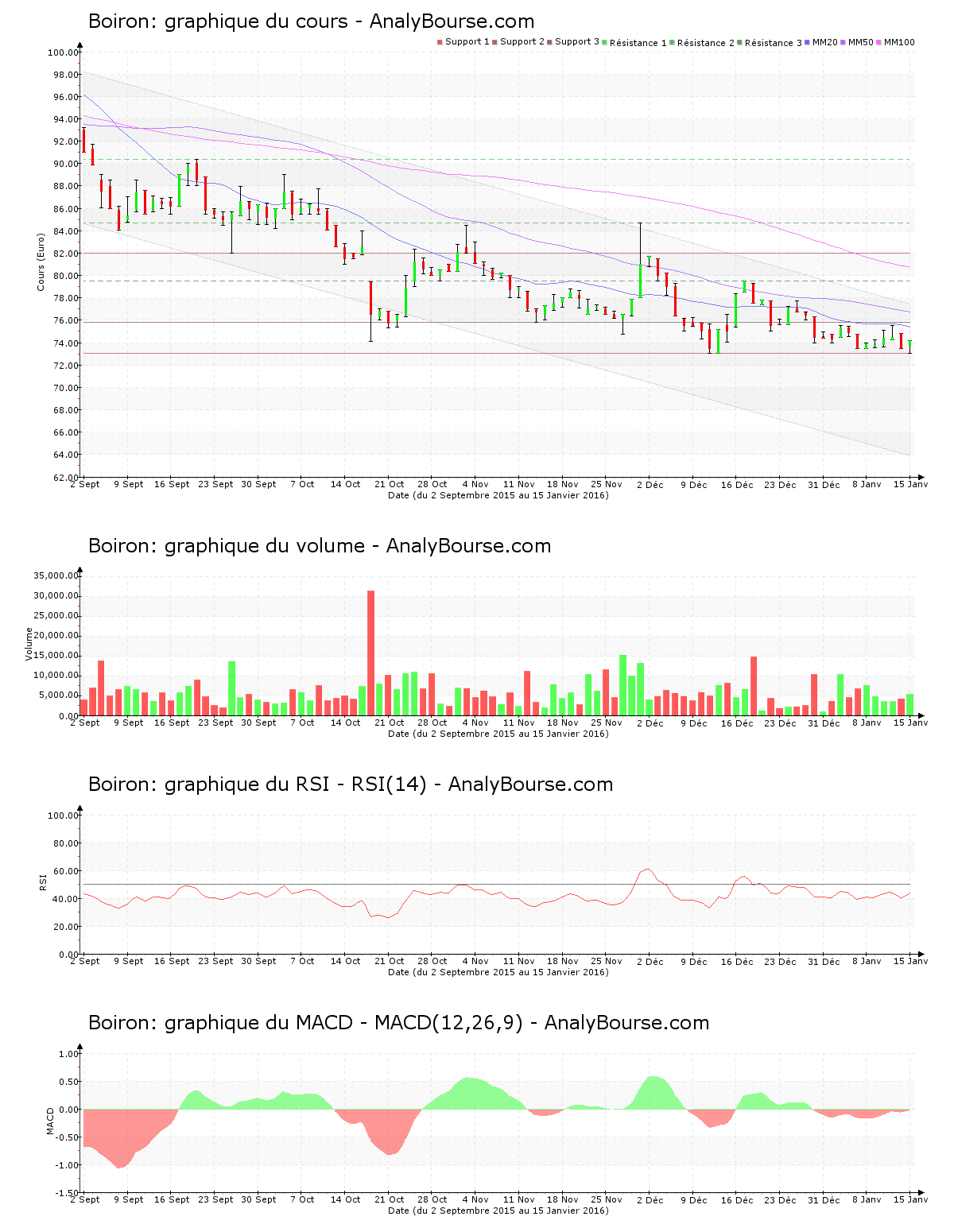Click the deepest red MACD trough
Screen dimensions: 954x1232
tap(121, 1166)
